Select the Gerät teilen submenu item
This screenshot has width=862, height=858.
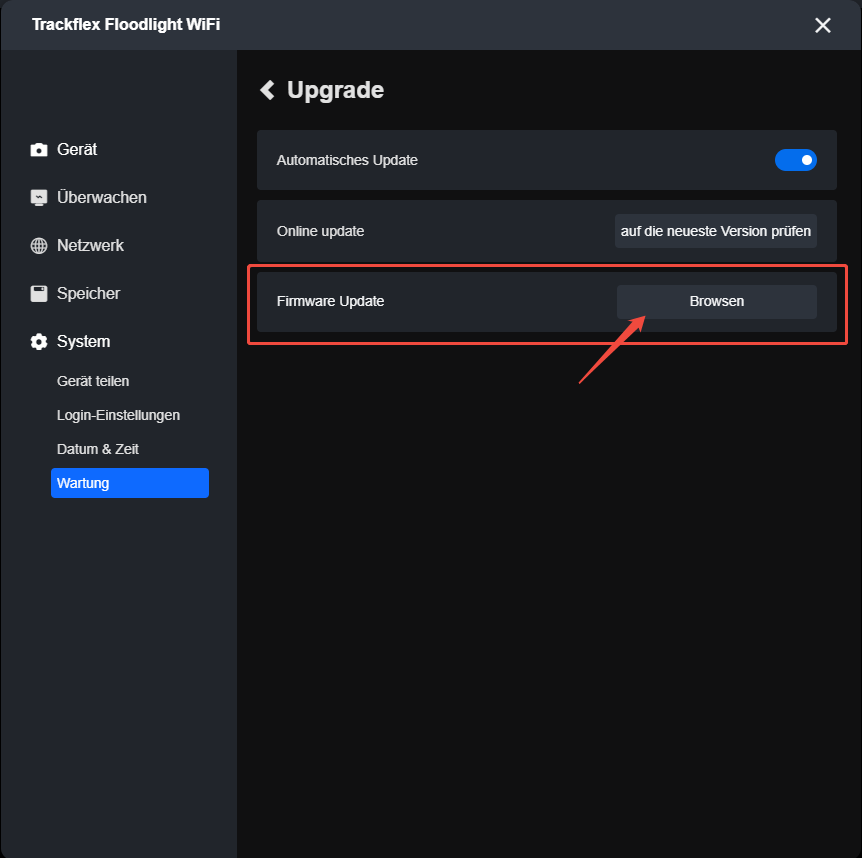click(x=93, y=381)
